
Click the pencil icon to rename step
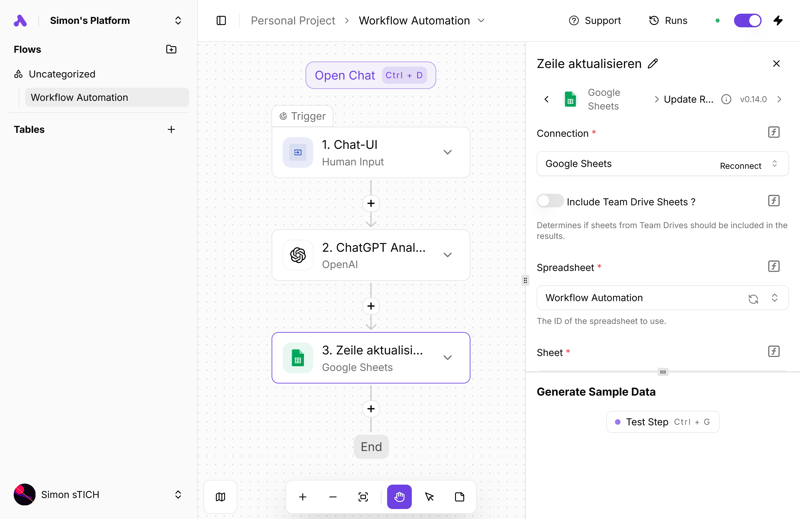pyautogui.click(x=653, y=64)
